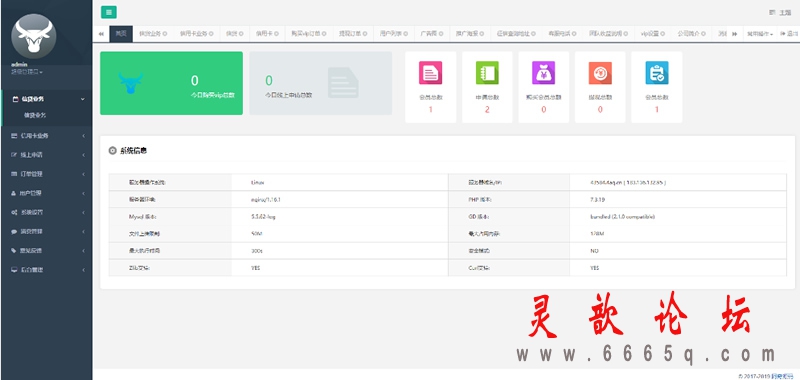Image resolution: width=800 pixels, height=380 pixels.
Task: Click the '5.5.62-log' MySQL version value
Action: click(x=264, y=217)
